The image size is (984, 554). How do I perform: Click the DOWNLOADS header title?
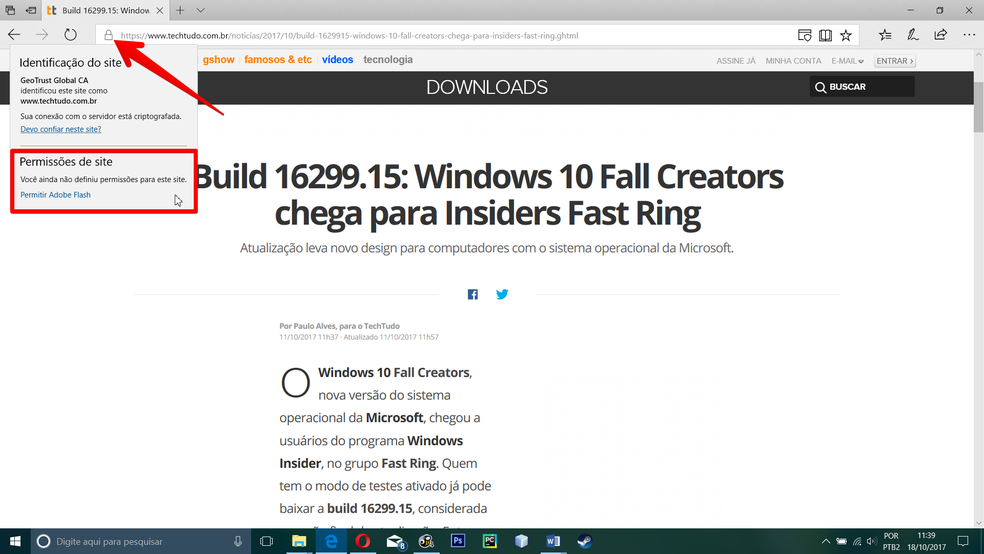487,87
